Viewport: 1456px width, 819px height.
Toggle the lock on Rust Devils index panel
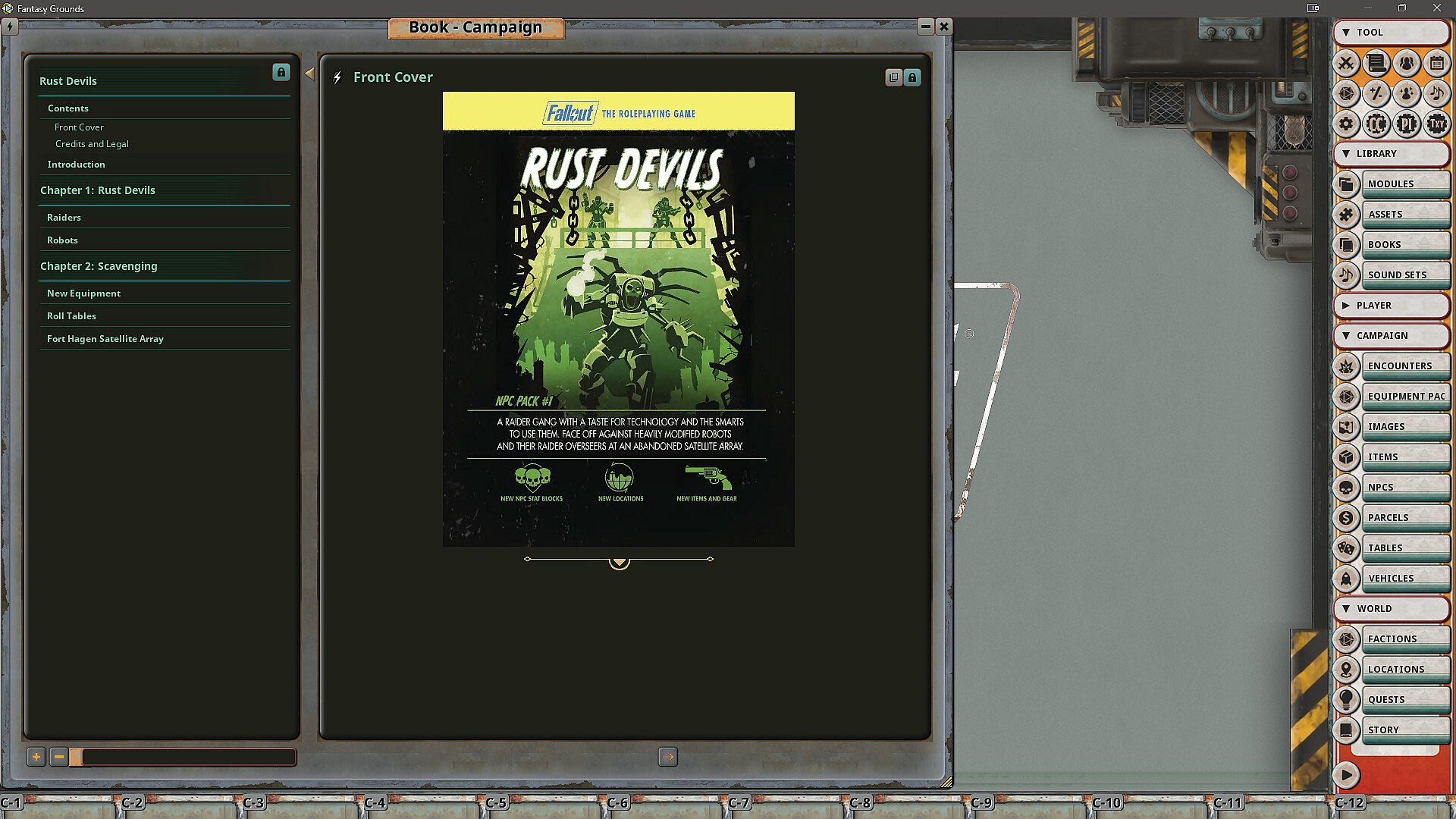281,72
